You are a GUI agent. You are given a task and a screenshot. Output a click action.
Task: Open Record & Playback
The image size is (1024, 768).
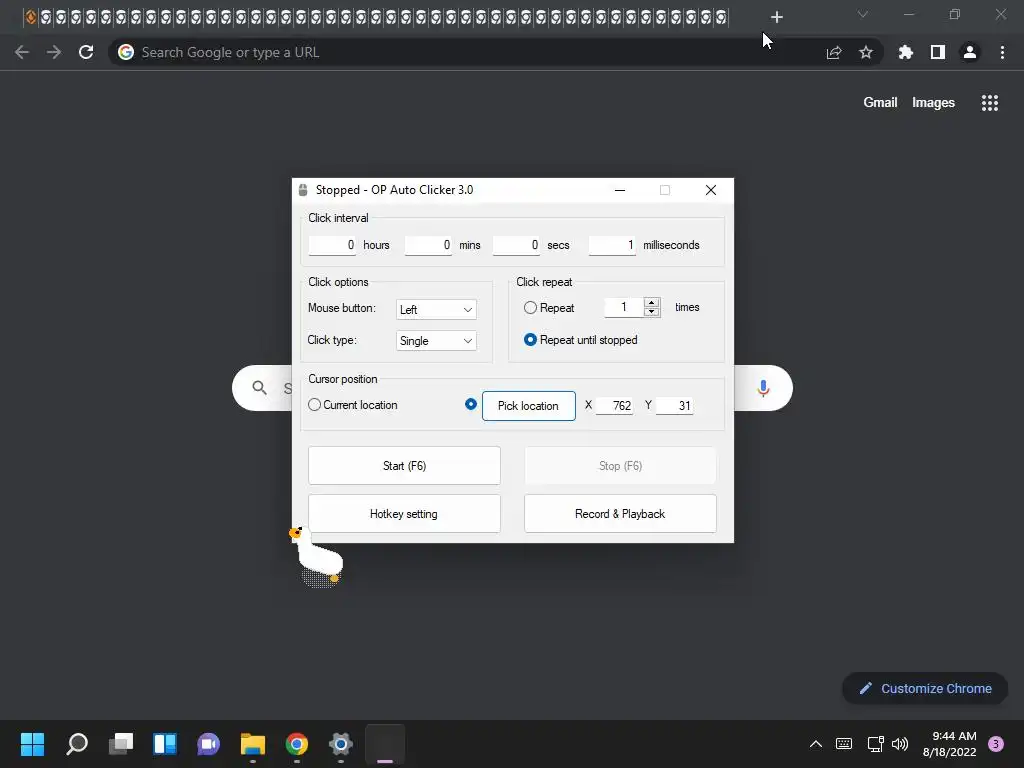pos(620,514)
